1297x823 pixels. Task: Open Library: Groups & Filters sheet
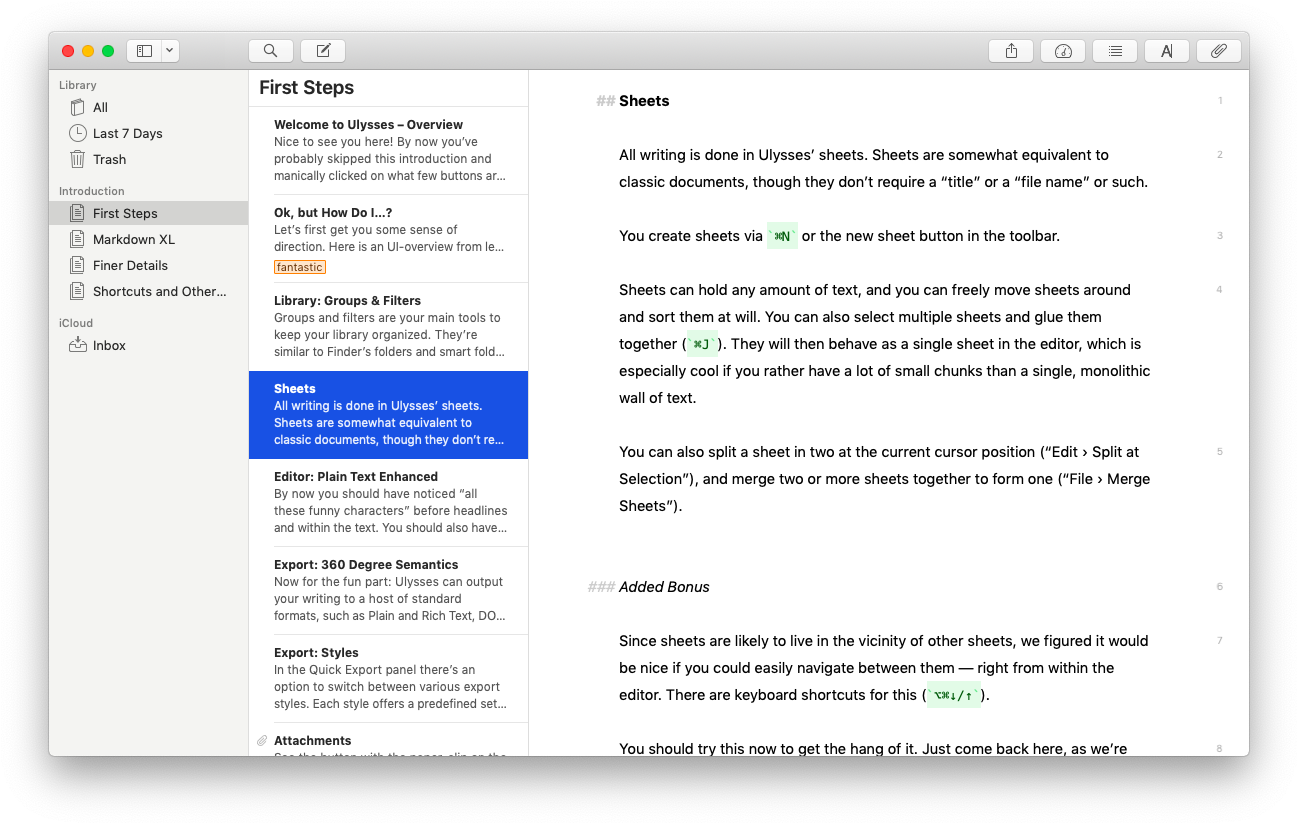click(388, 327)
